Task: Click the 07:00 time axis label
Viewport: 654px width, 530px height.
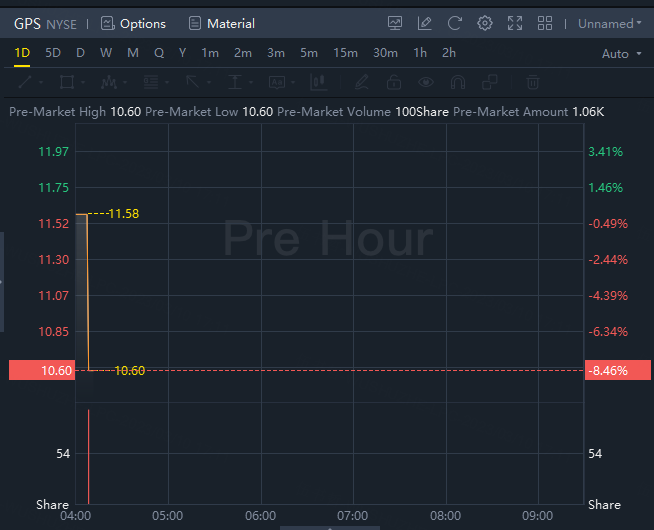Action: click(352, 516)
